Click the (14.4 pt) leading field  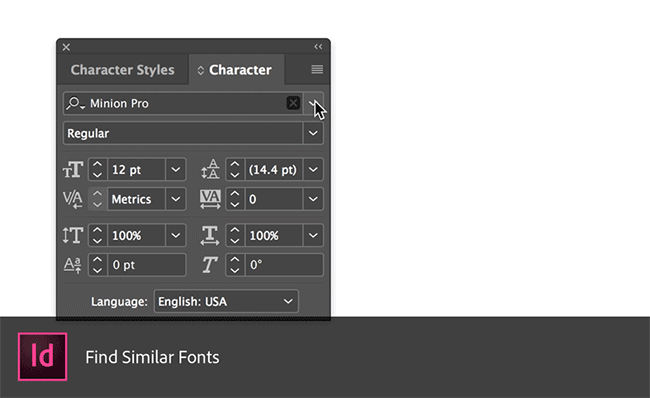point(274,170)
